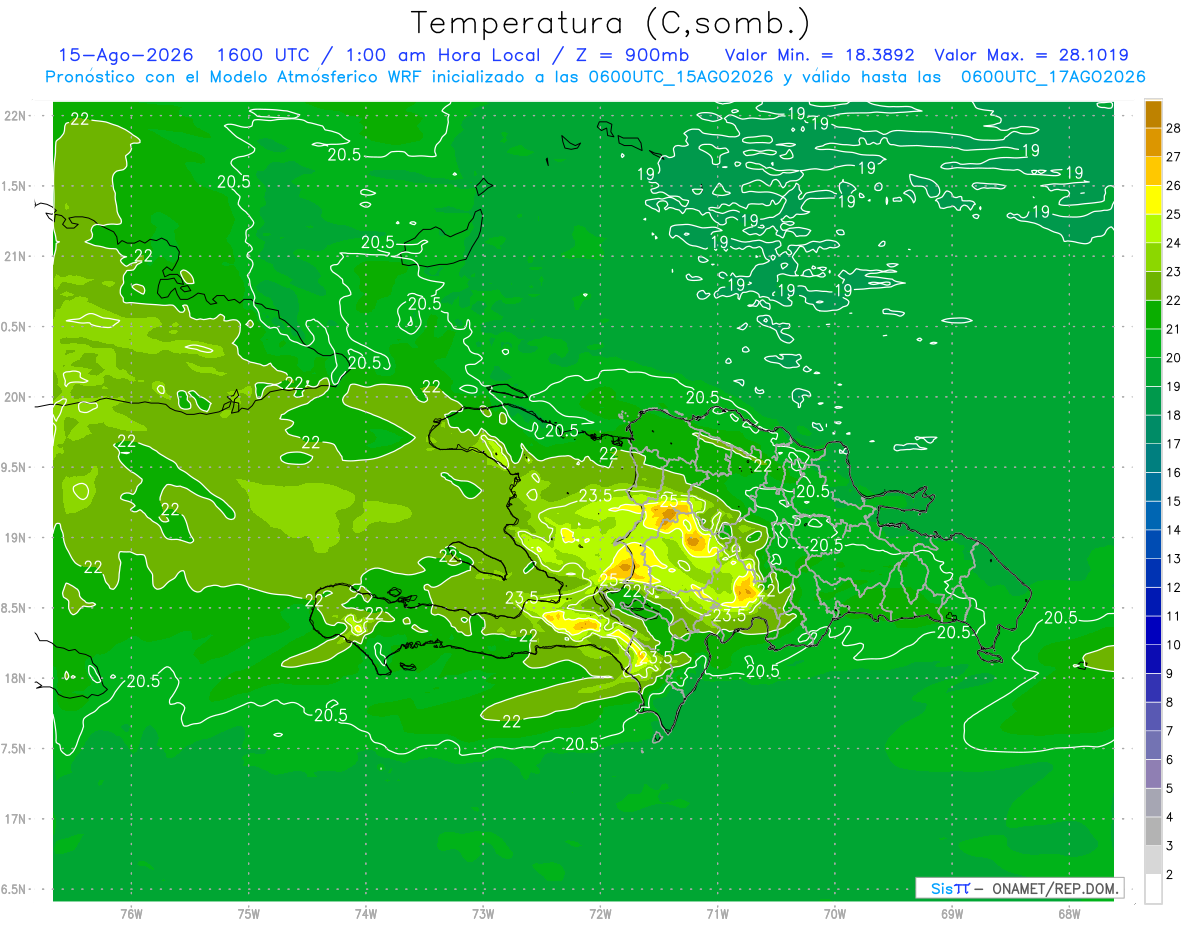Click the Valor Max. = 28.1019 value
Image resolution: width=1200 pixels, height=927 pixels.
pyautogui.click(x=1032, y=55)
